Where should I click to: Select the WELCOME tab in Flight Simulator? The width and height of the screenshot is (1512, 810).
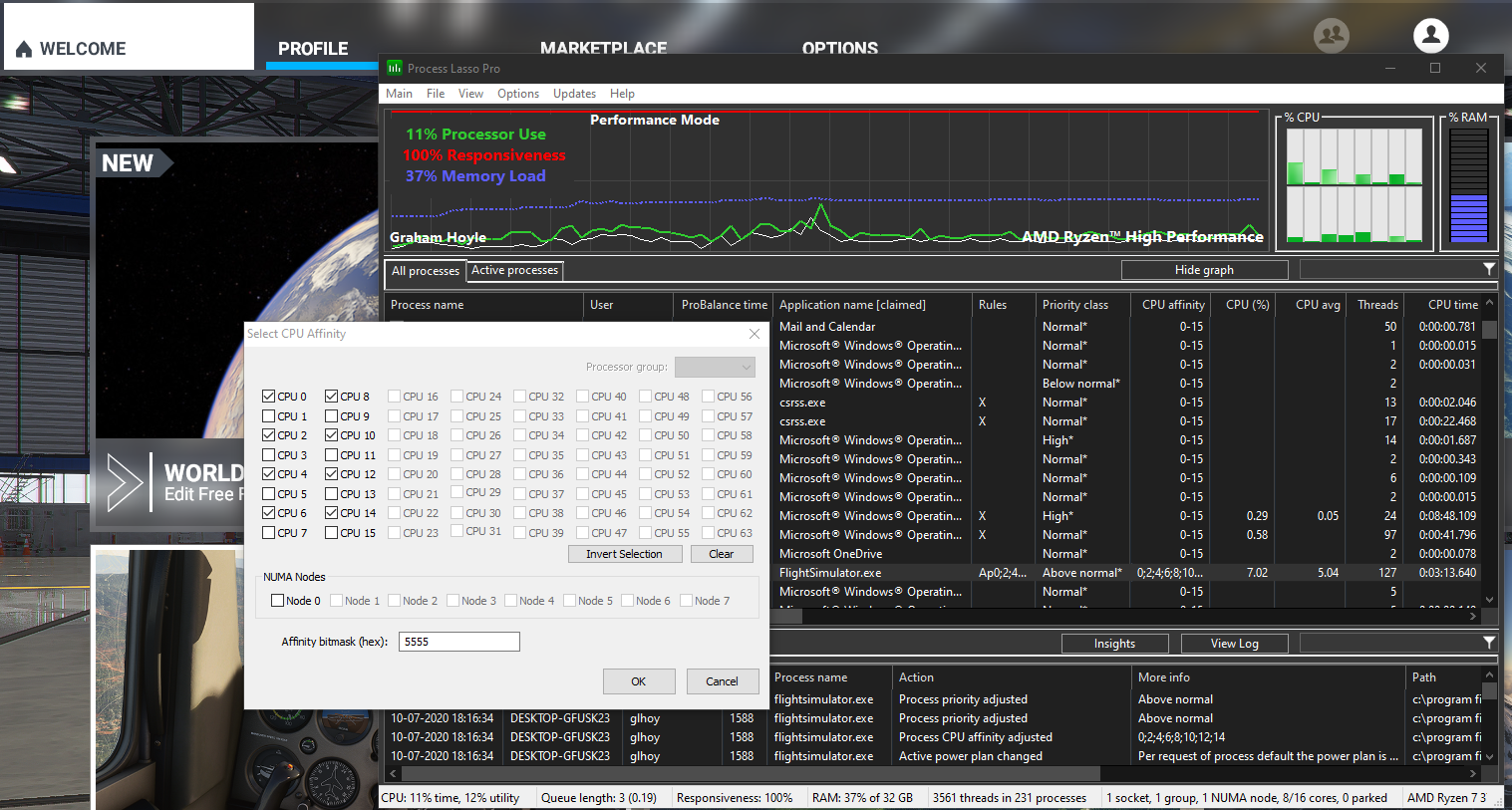coord(129,37)
